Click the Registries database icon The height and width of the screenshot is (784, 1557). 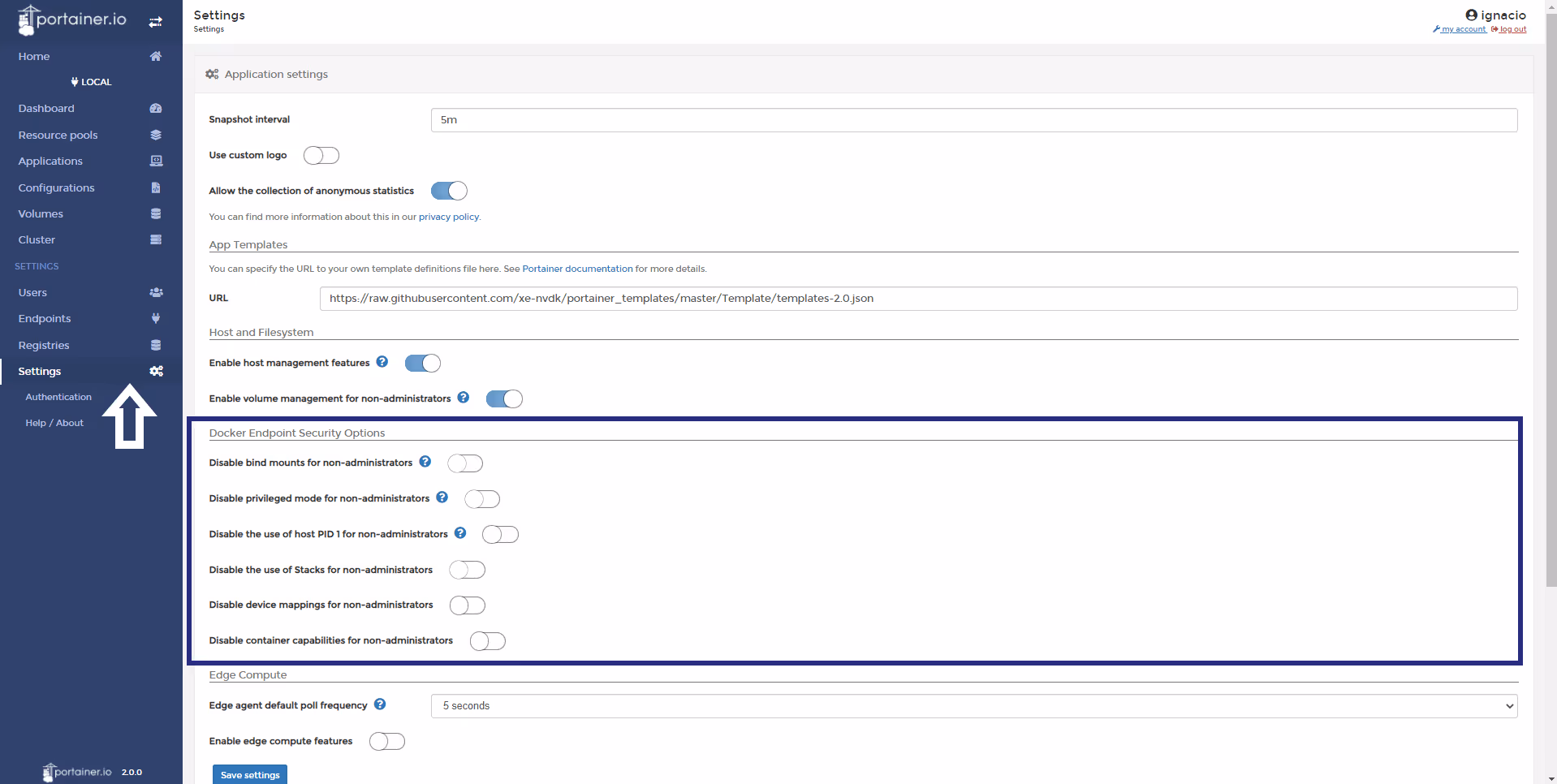pos(156,345)
